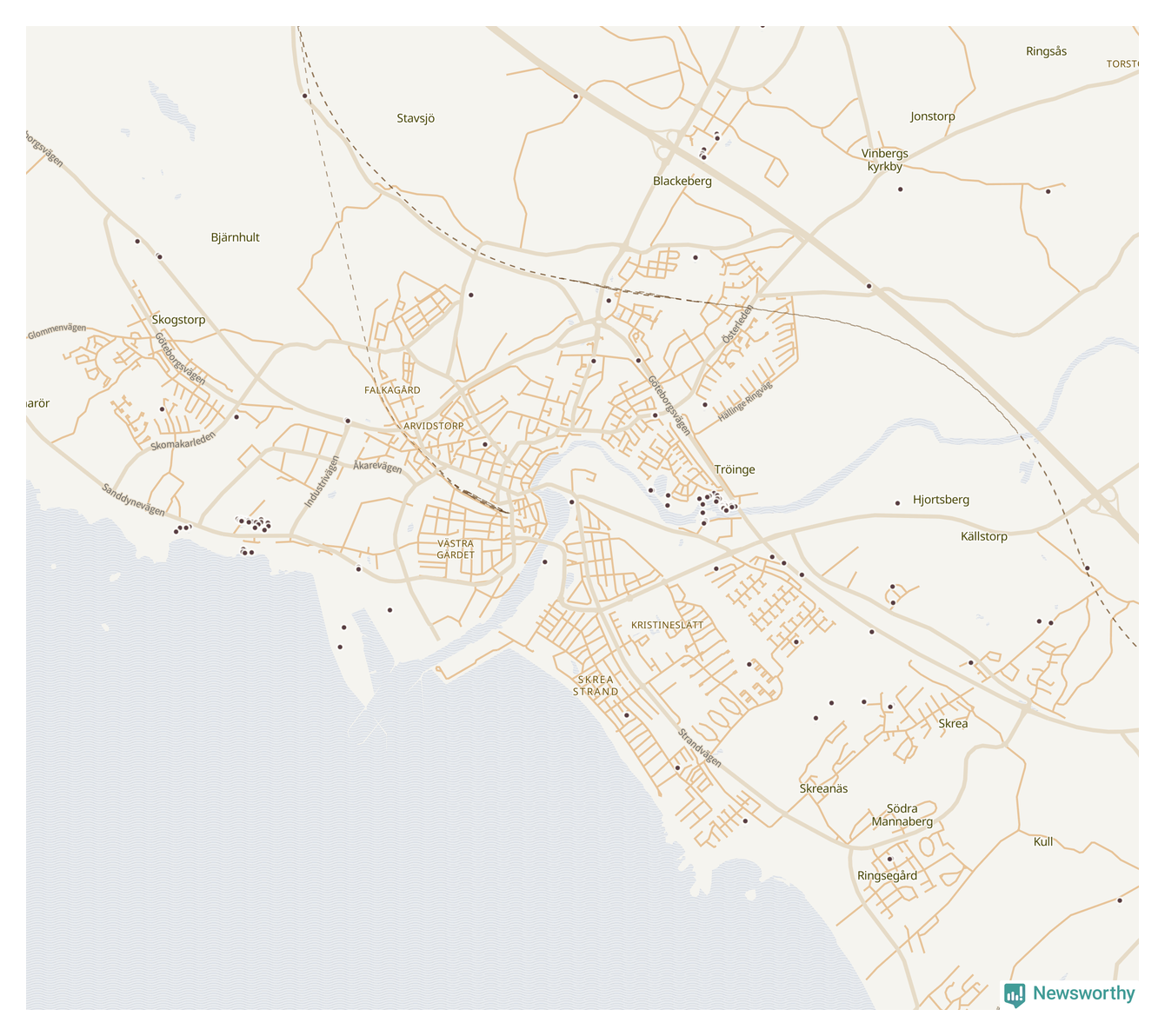Select the Vinbergs kyrkby label
Viewport: 1165px width, 1036px height.
pos(885,160)
